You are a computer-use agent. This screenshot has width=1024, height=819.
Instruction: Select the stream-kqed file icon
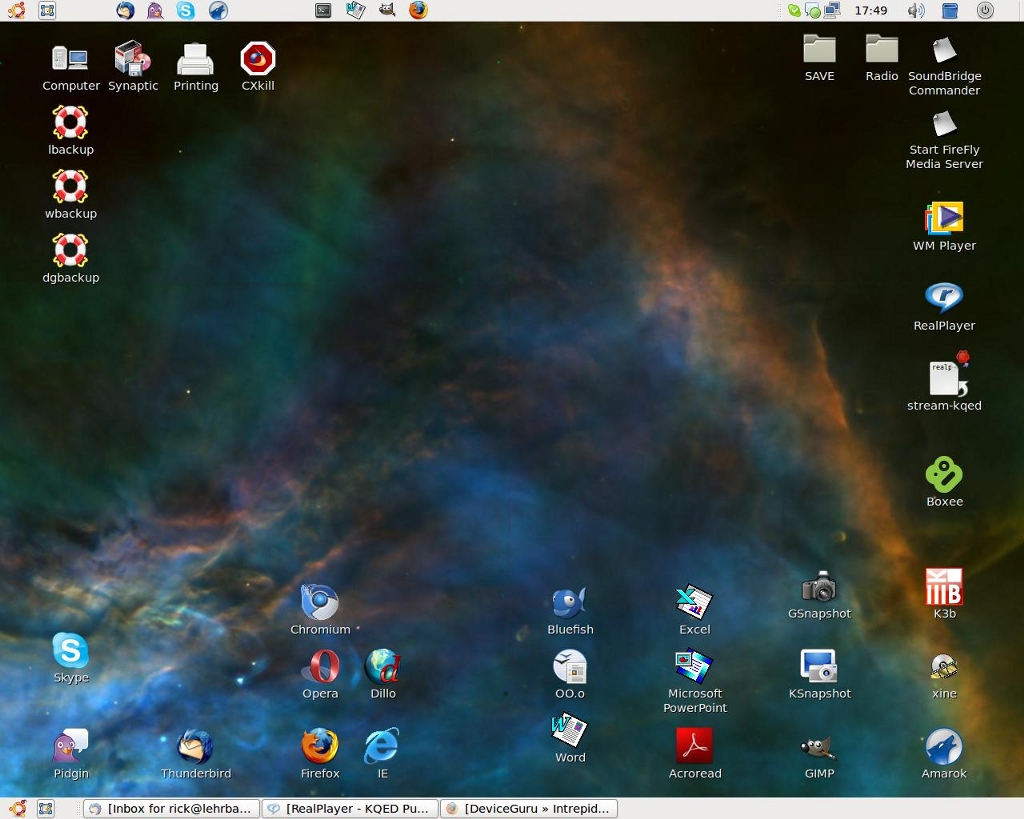(x=948, y=374)
